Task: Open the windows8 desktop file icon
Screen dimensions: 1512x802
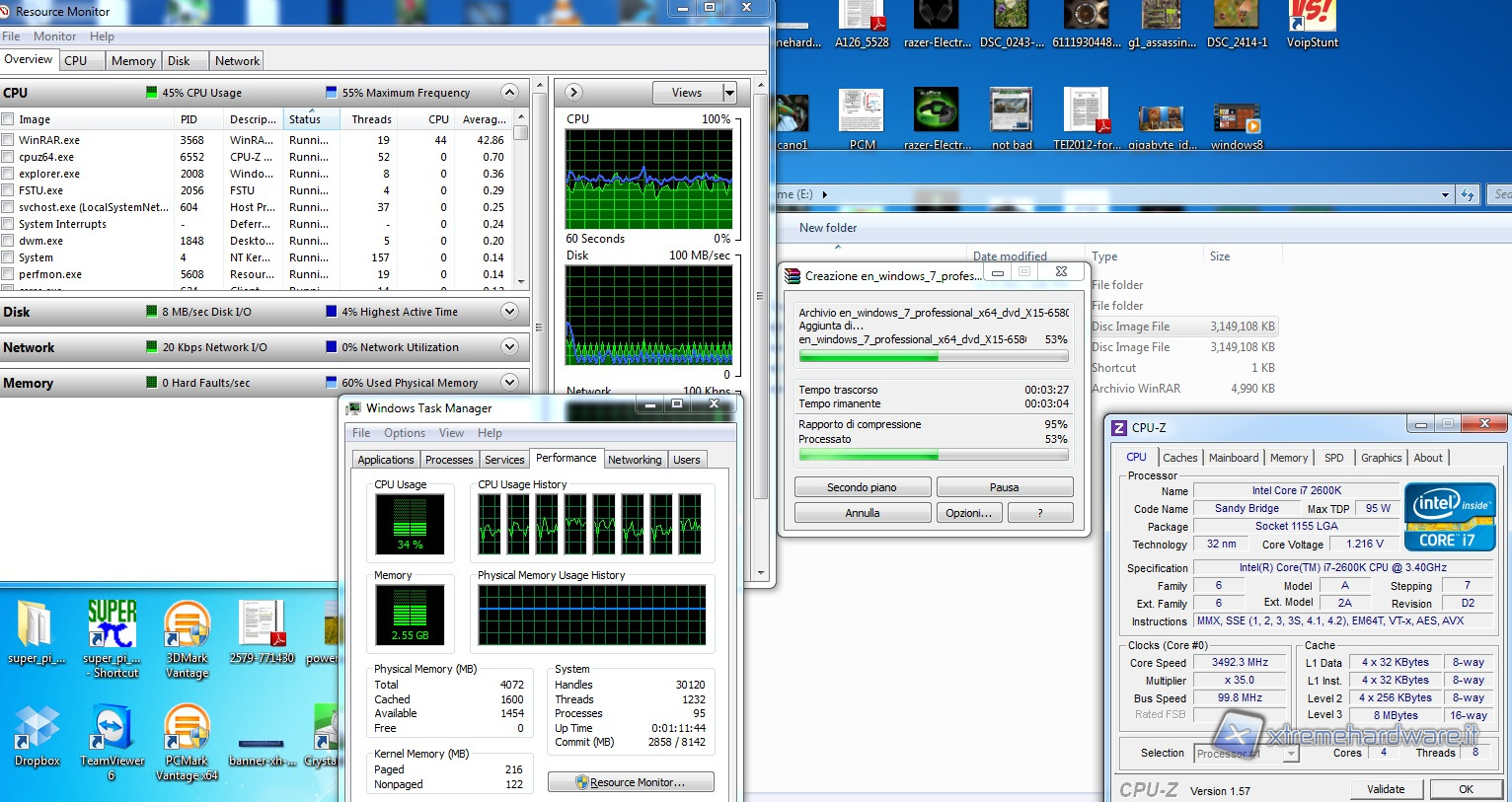Action: click(x=1237, y=119)
